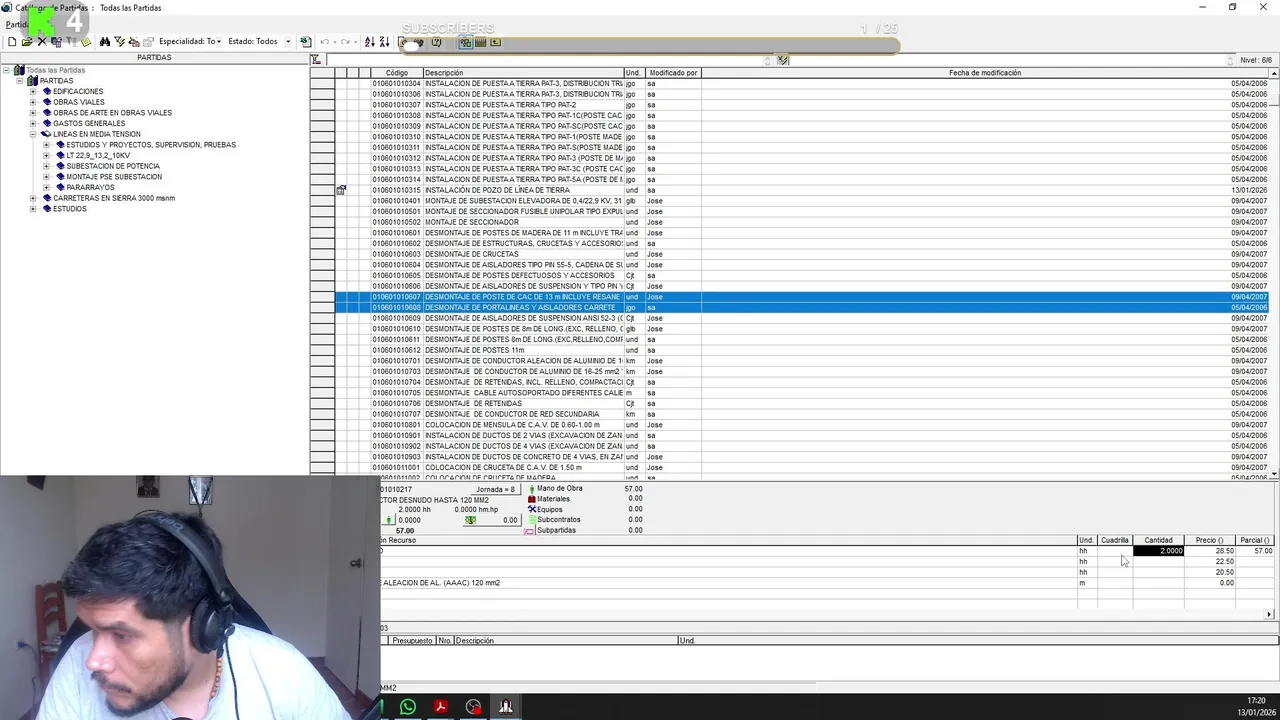1280x720 pixels.
Task: Click the filter with checkmark toolbar icon
Action: pos(119,42)
